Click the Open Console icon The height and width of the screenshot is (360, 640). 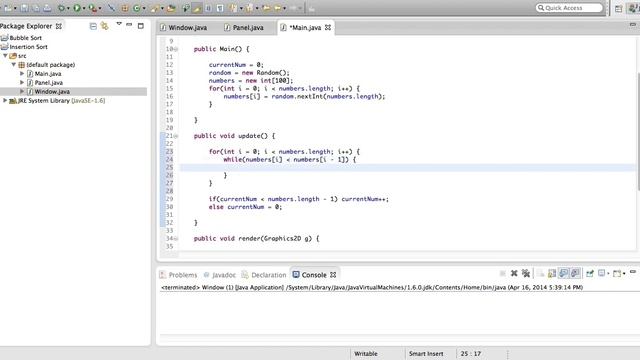tap(617, 273)
